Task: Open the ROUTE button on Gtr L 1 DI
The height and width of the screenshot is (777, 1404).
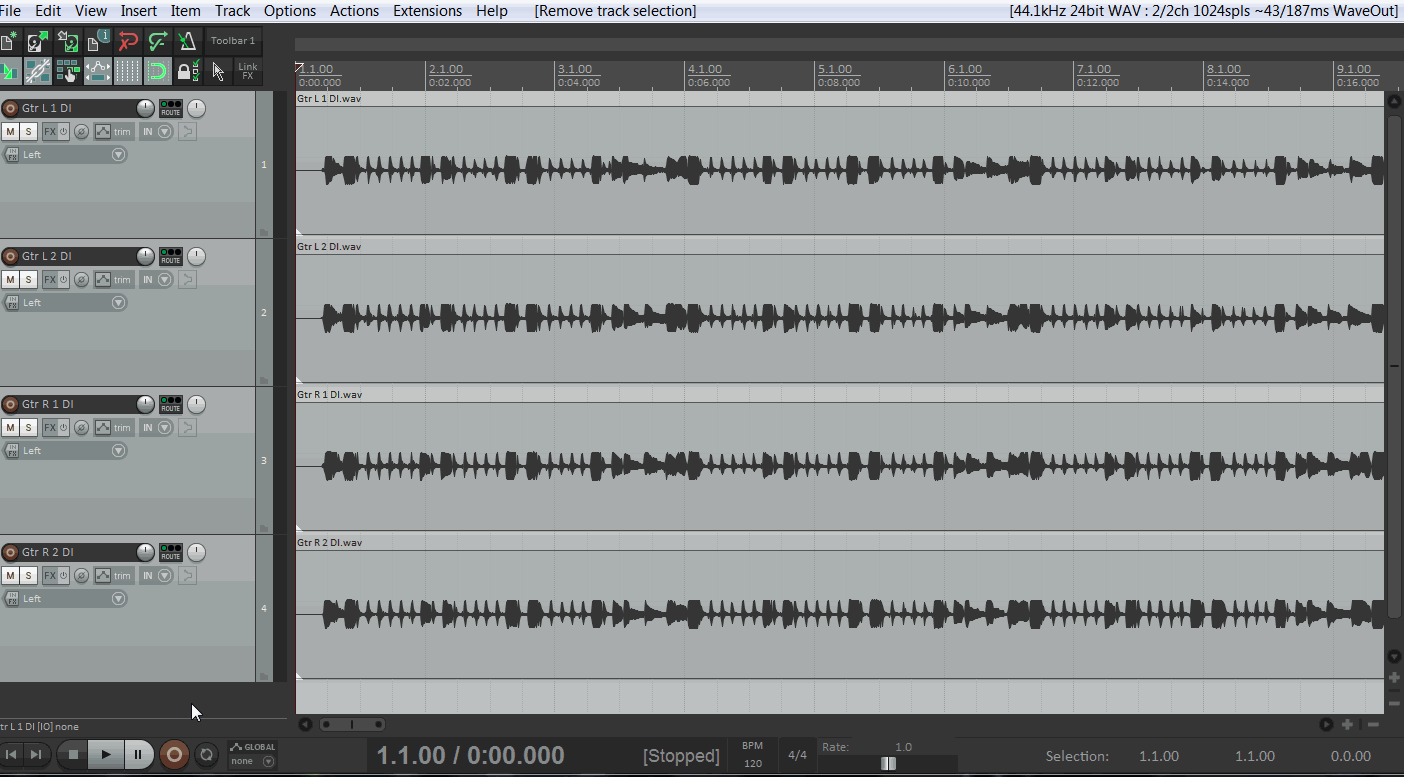Action: pyautogui.click(x=171, y=108)
